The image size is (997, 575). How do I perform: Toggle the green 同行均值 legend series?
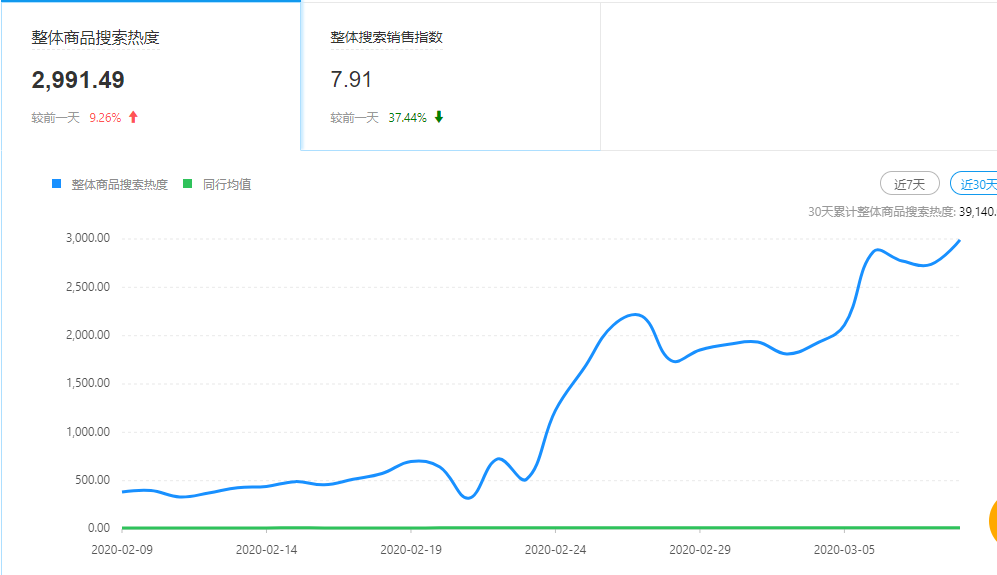click(x=217, y=184)
